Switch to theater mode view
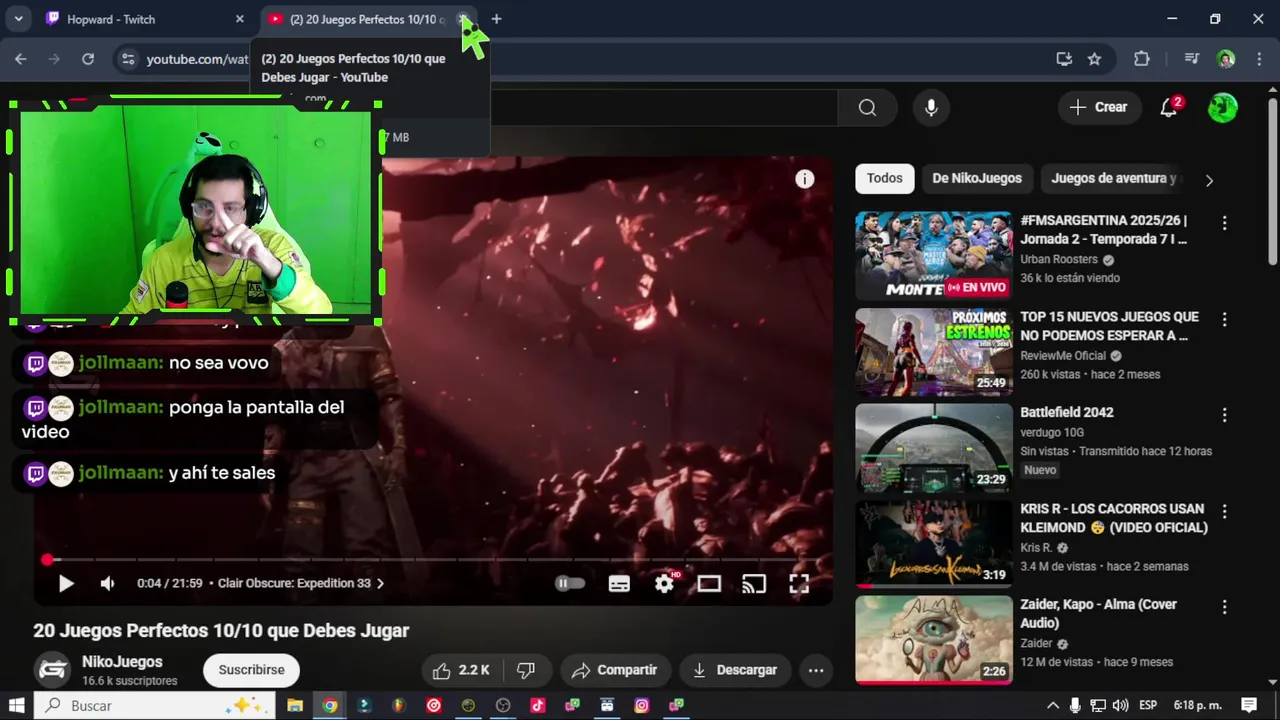This screenshot has height=720, width=1280. click(x=709, y=584)
